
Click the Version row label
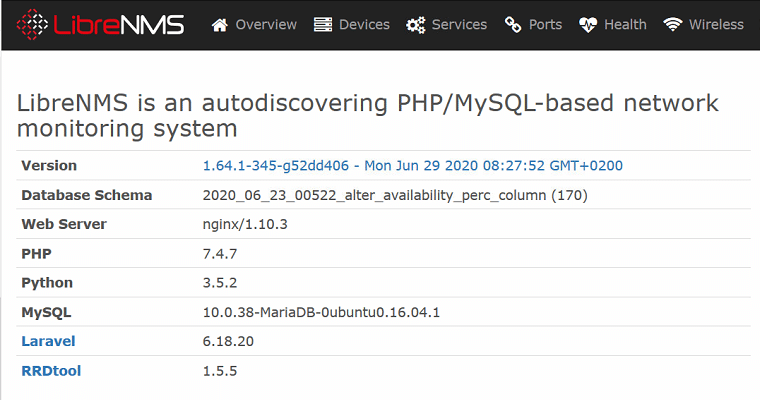49,166
